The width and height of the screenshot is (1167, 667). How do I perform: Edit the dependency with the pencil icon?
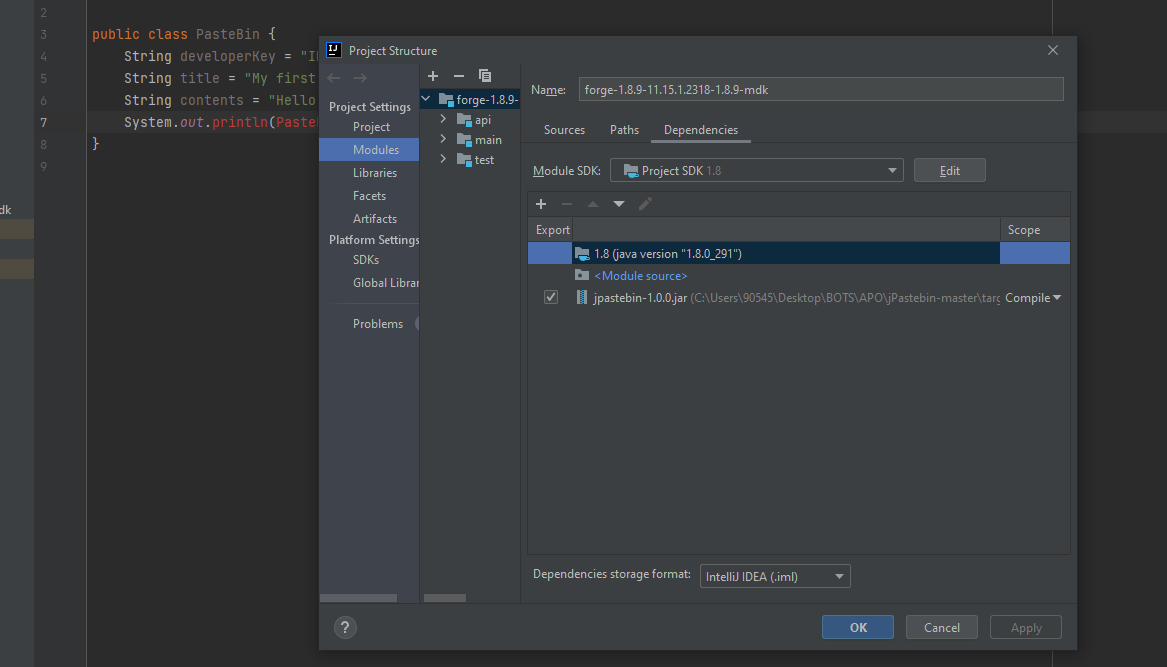coord(645,204)
